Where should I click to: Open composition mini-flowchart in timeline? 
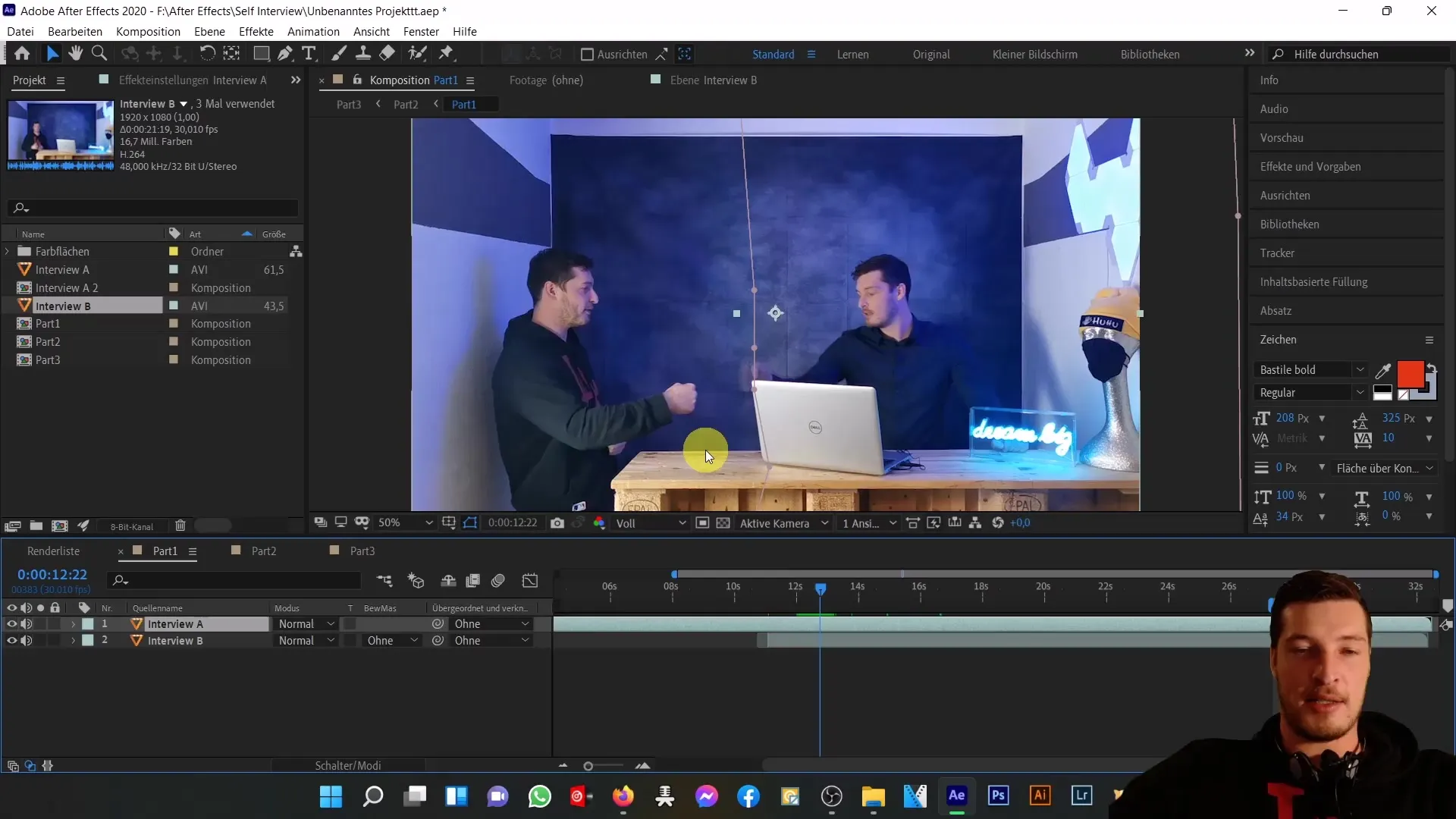tap(384, 581)
